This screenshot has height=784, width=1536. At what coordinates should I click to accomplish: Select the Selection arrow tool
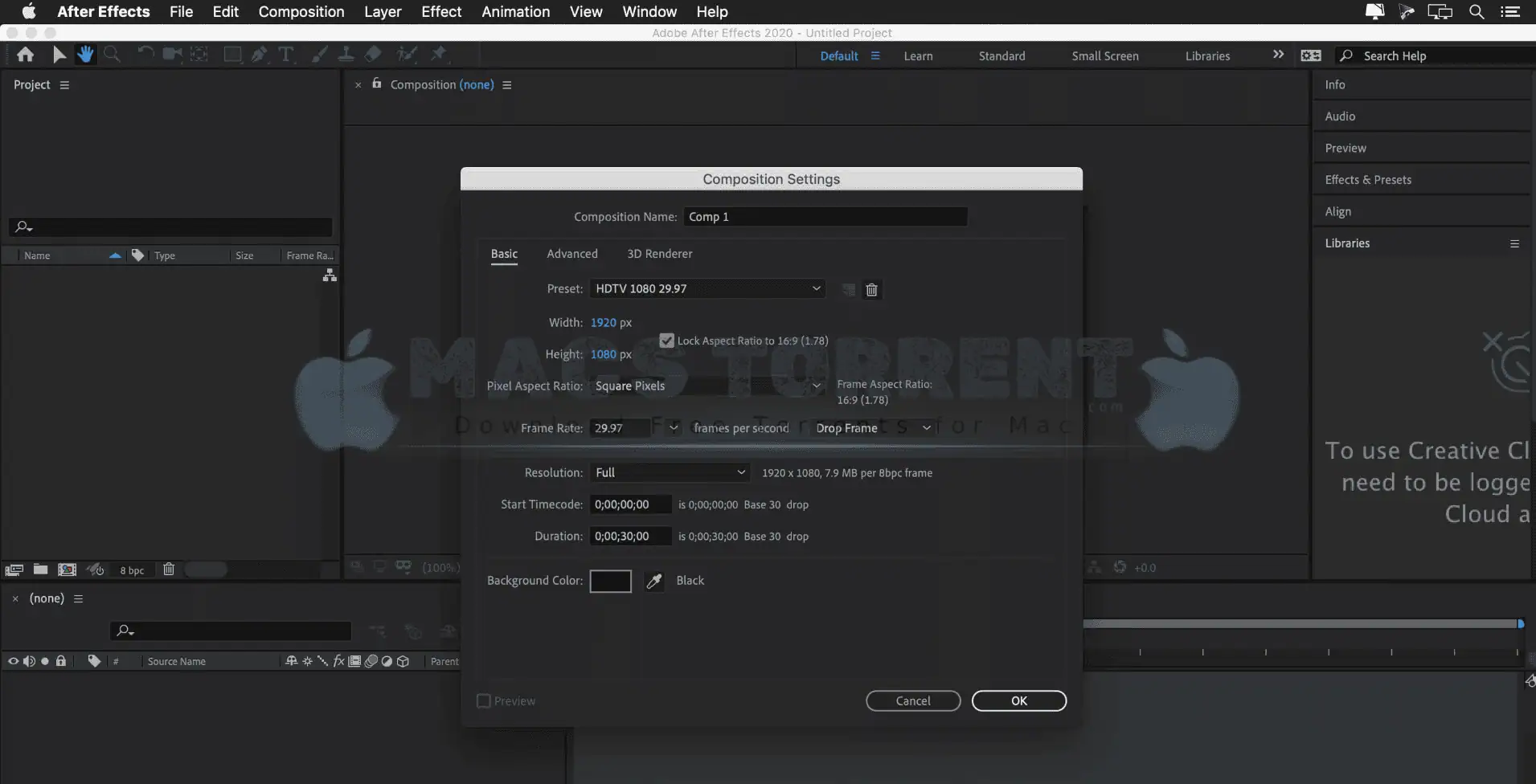pos(59,54)
